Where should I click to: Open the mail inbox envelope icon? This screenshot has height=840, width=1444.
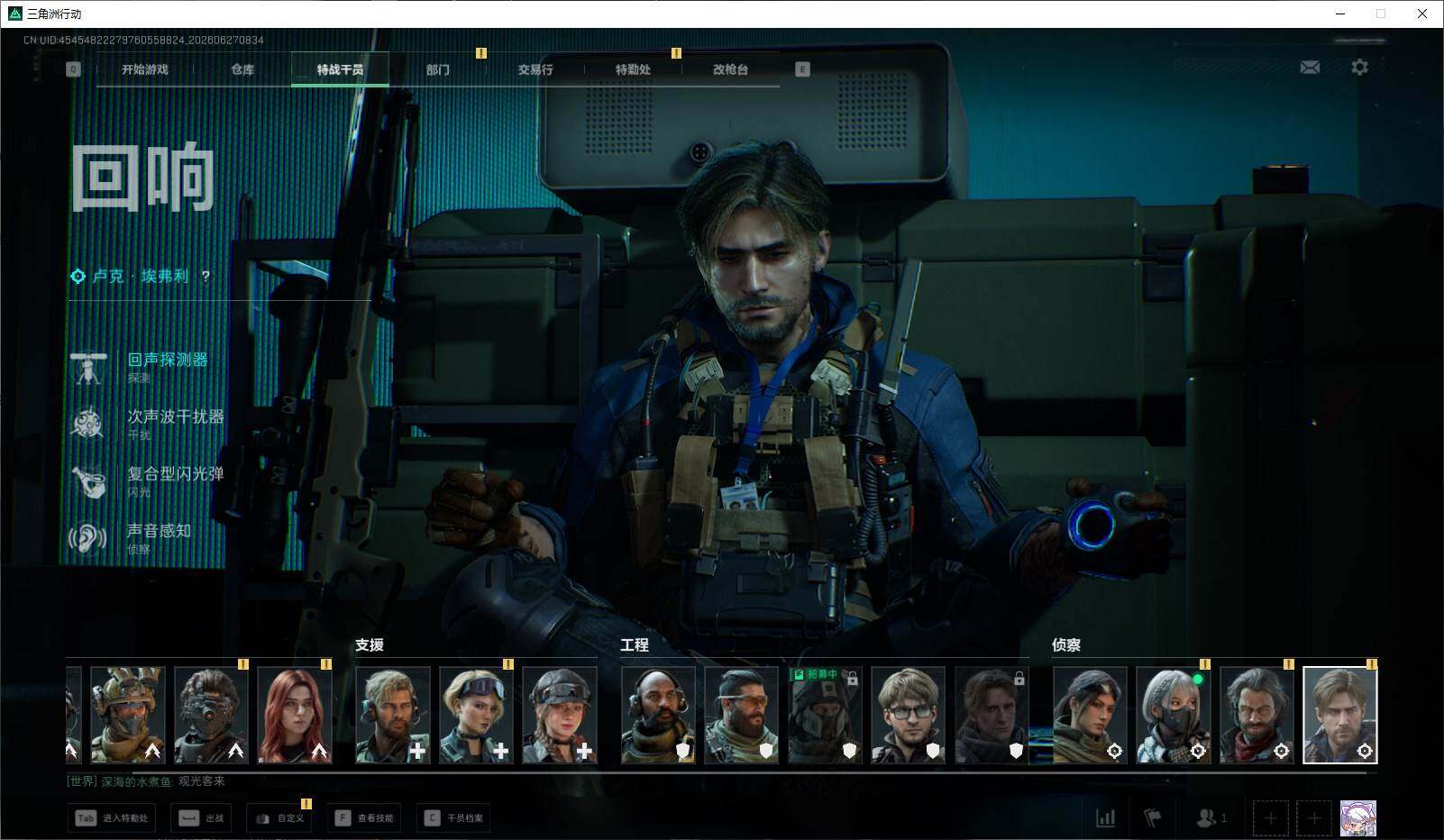pyautogui.click(x=1310, y=68)
